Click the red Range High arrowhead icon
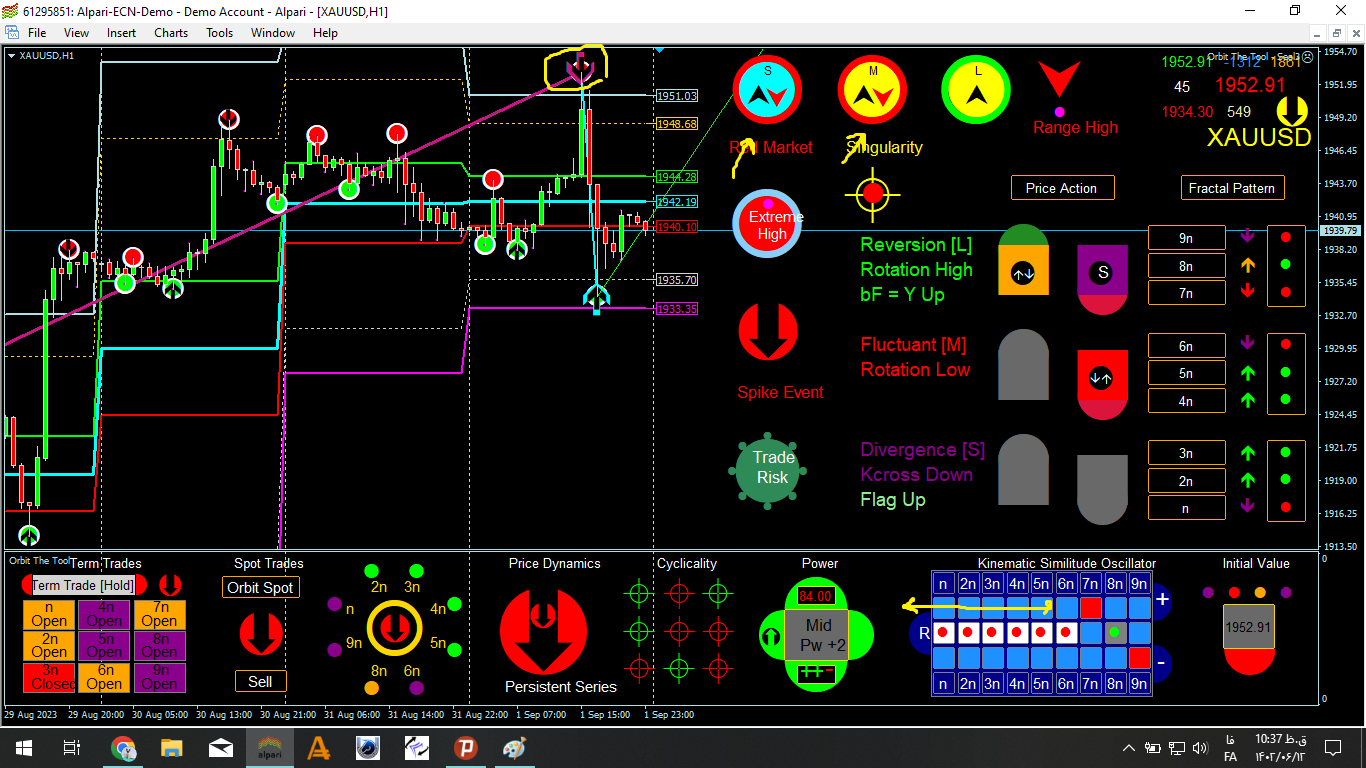This screenshot has height=768, width=1366. [x=1058, y=80]
